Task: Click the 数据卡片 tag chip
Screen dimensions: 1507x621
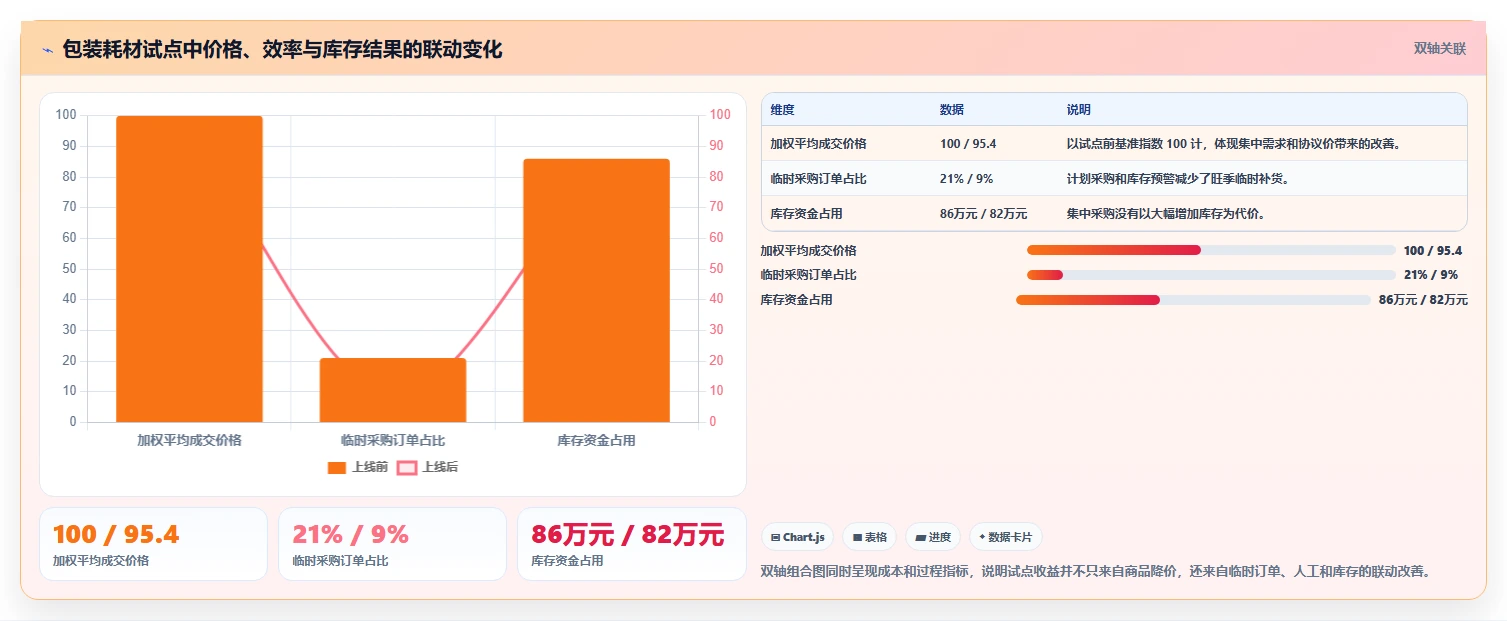Action: 1006,537
